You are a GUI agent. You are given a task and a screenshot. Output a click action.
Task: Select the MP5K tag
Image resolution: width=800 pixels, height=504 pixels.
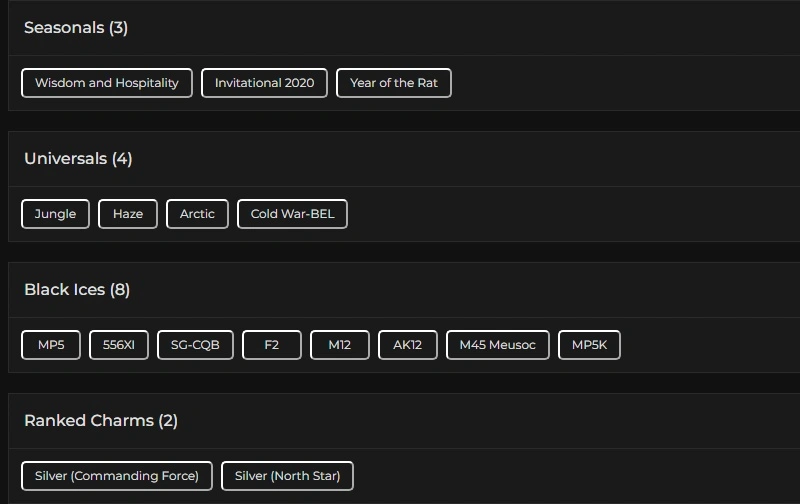pyautogui.click(x=589, y=345)
